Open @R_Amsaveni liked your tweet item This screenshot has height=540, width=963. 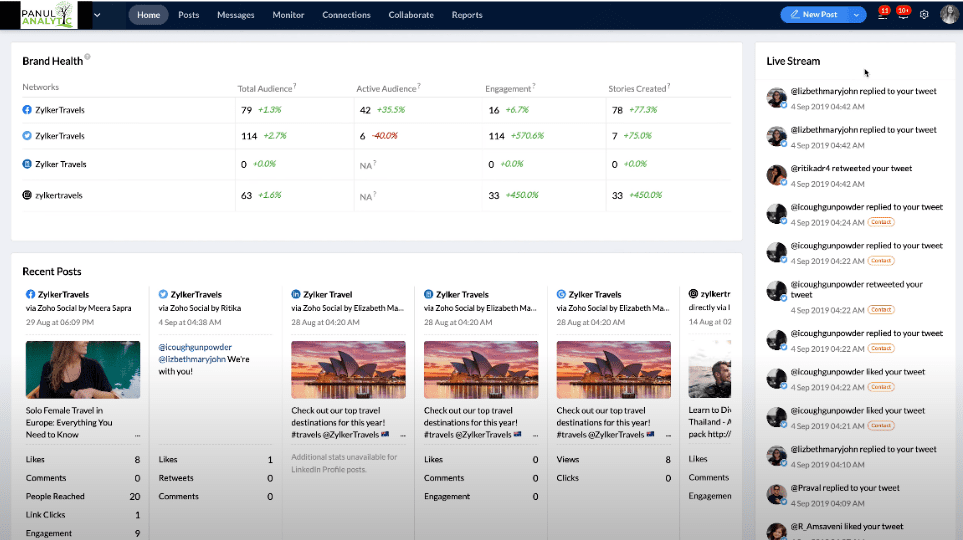(846, 526)
